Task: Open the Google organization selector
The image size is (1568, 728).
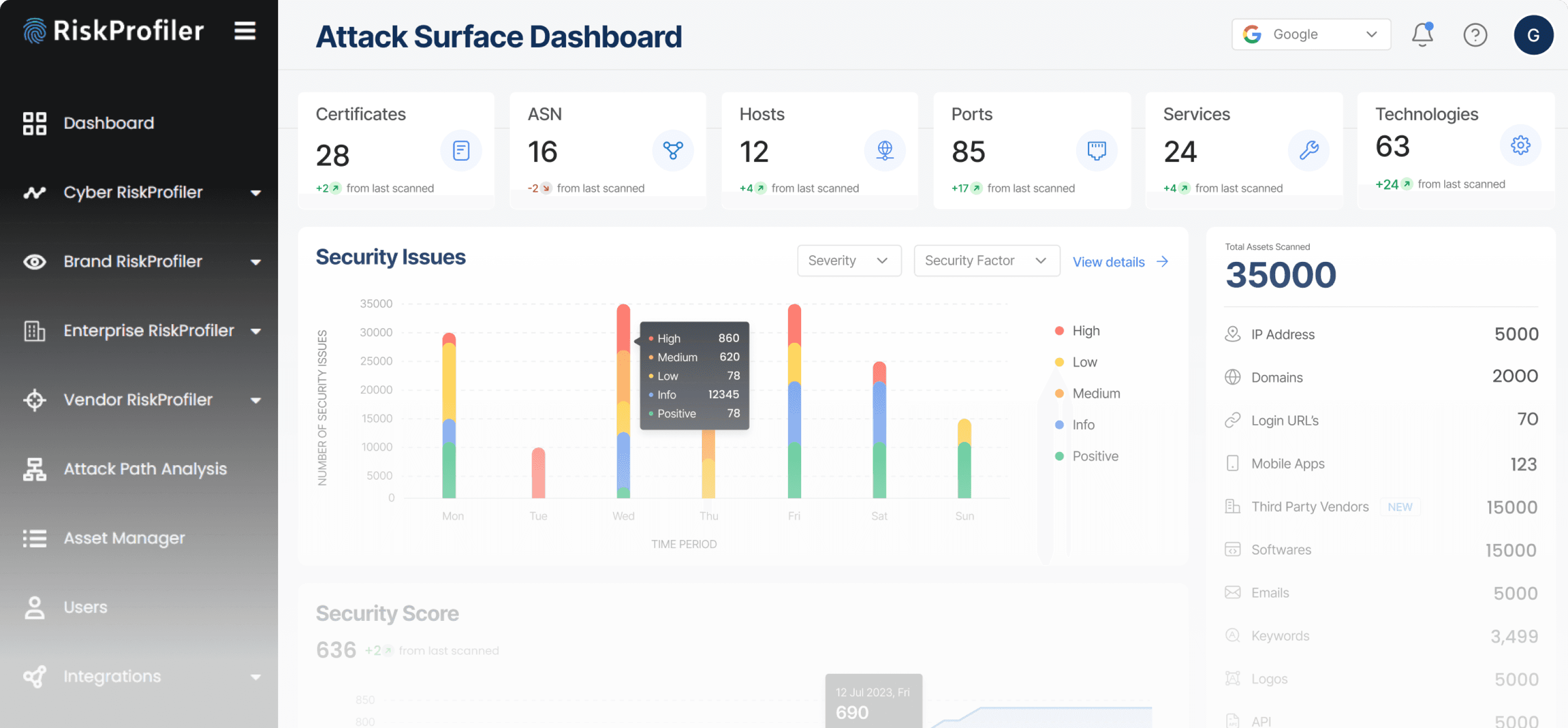Action: click(x=1311, y=35)
